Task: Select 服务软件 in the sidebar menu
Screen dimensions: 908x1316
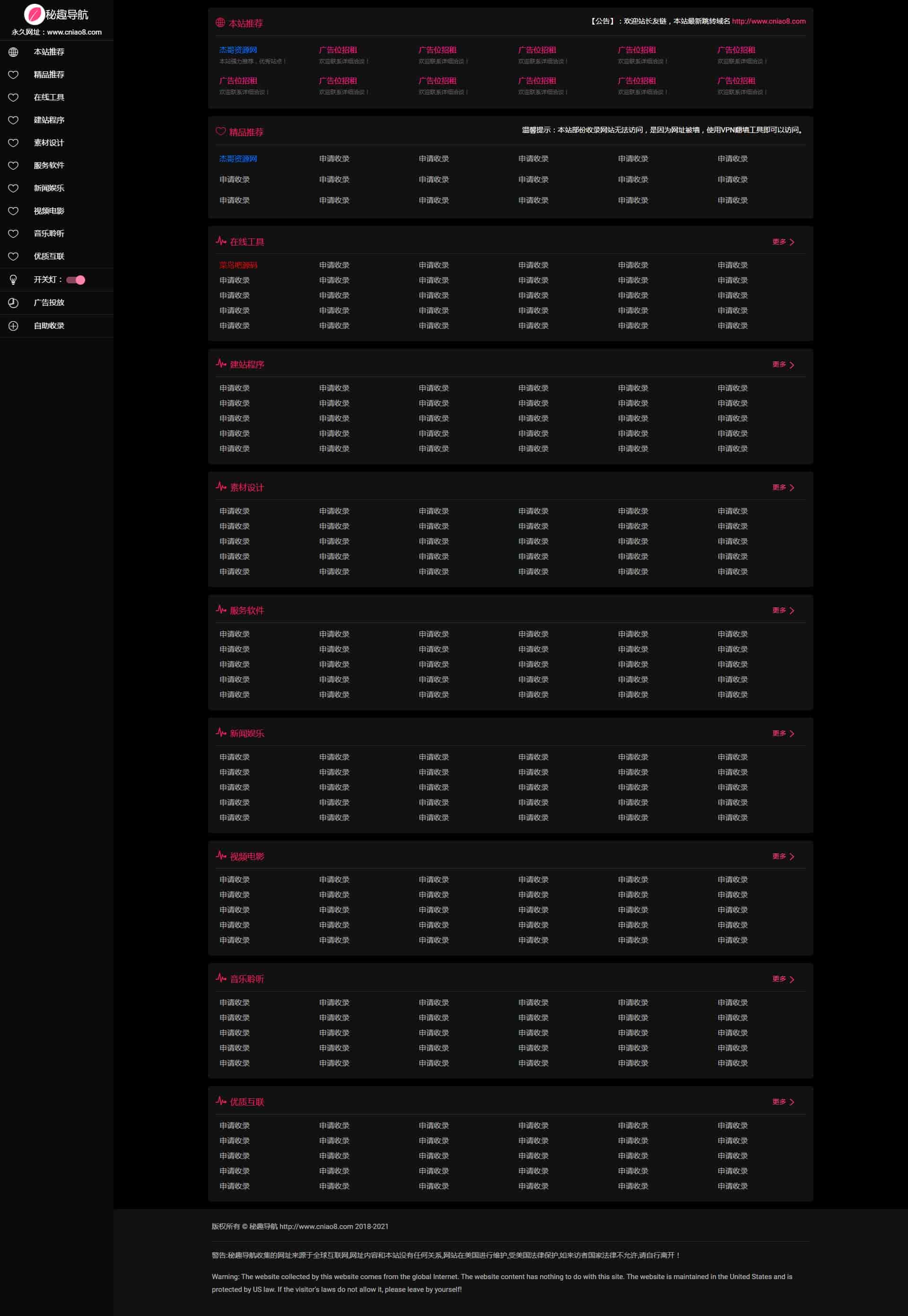Action: 49,166
